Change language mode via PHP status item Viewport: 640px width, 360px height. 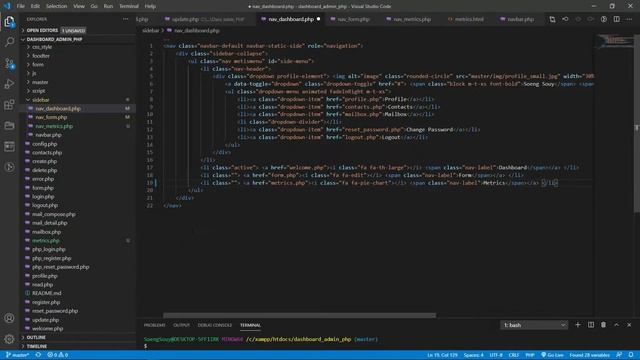point(530,355)
